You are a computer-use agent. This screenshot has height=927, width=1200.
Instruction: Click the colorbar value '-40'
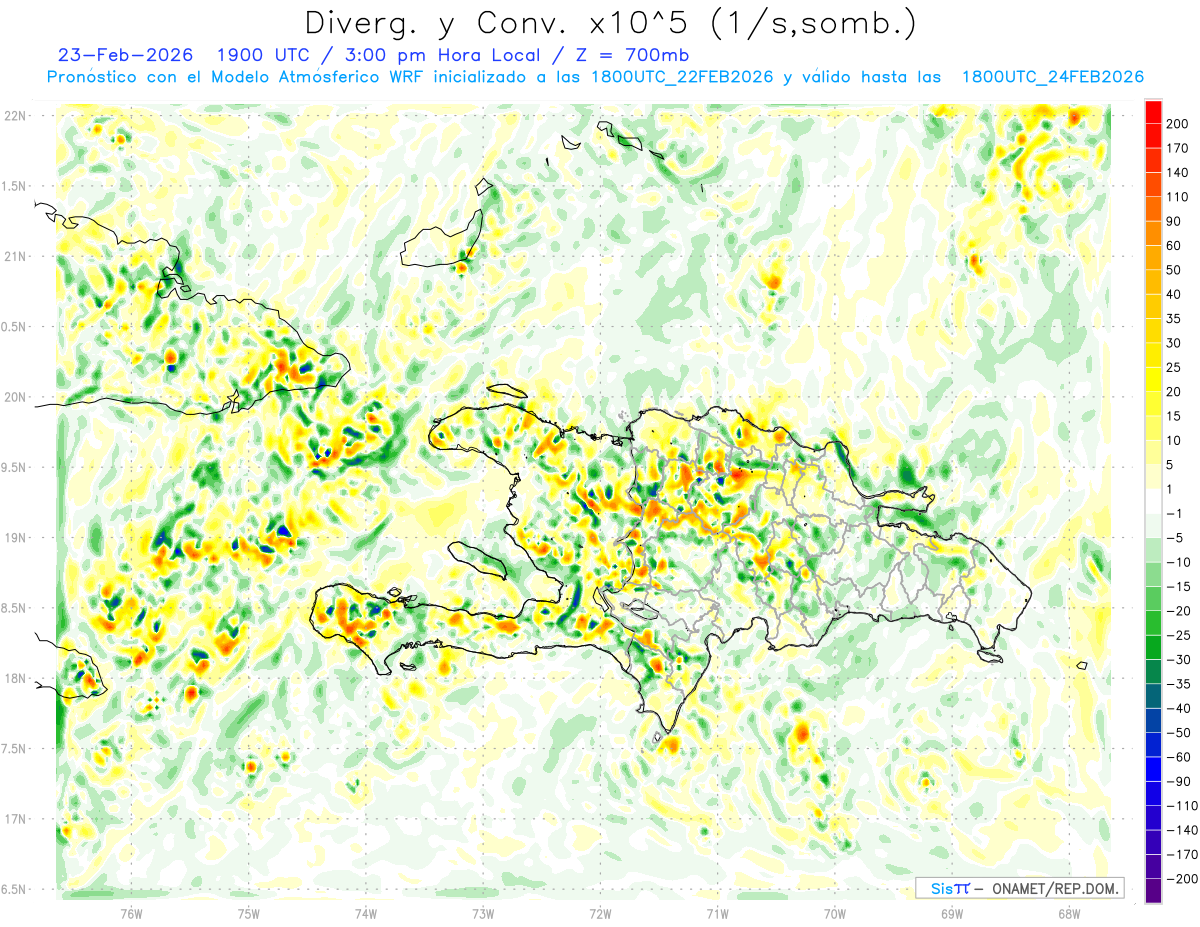pos(1178,708)
